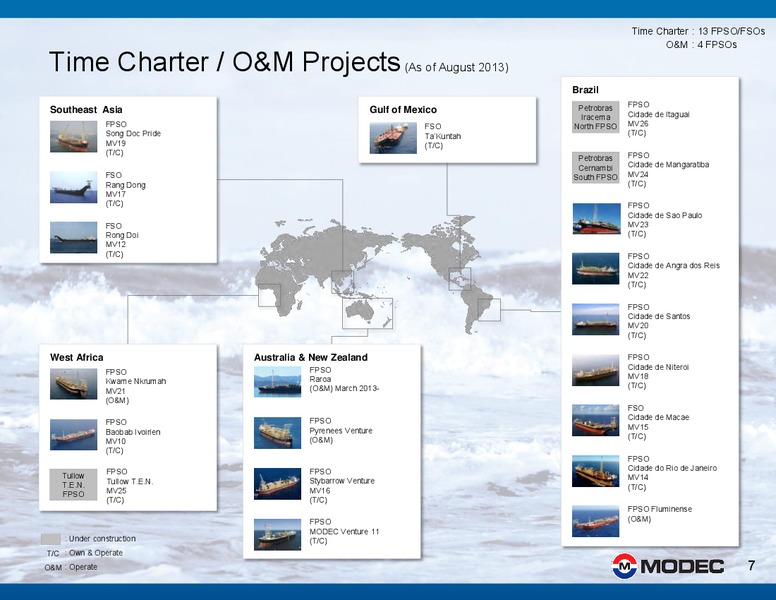Click the Pyrenees Venture ship thumbnail
The height and width of the screenshot is (600, 776).
[x=277, y=433]
